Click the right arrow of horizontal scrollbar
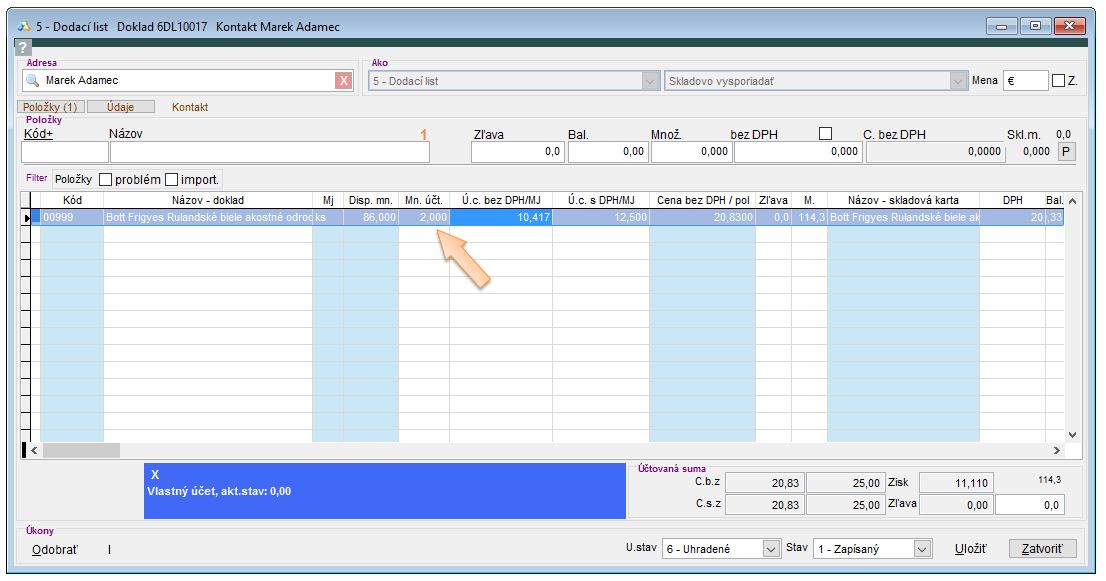The image size is (1106, 581). (1058, 451)
